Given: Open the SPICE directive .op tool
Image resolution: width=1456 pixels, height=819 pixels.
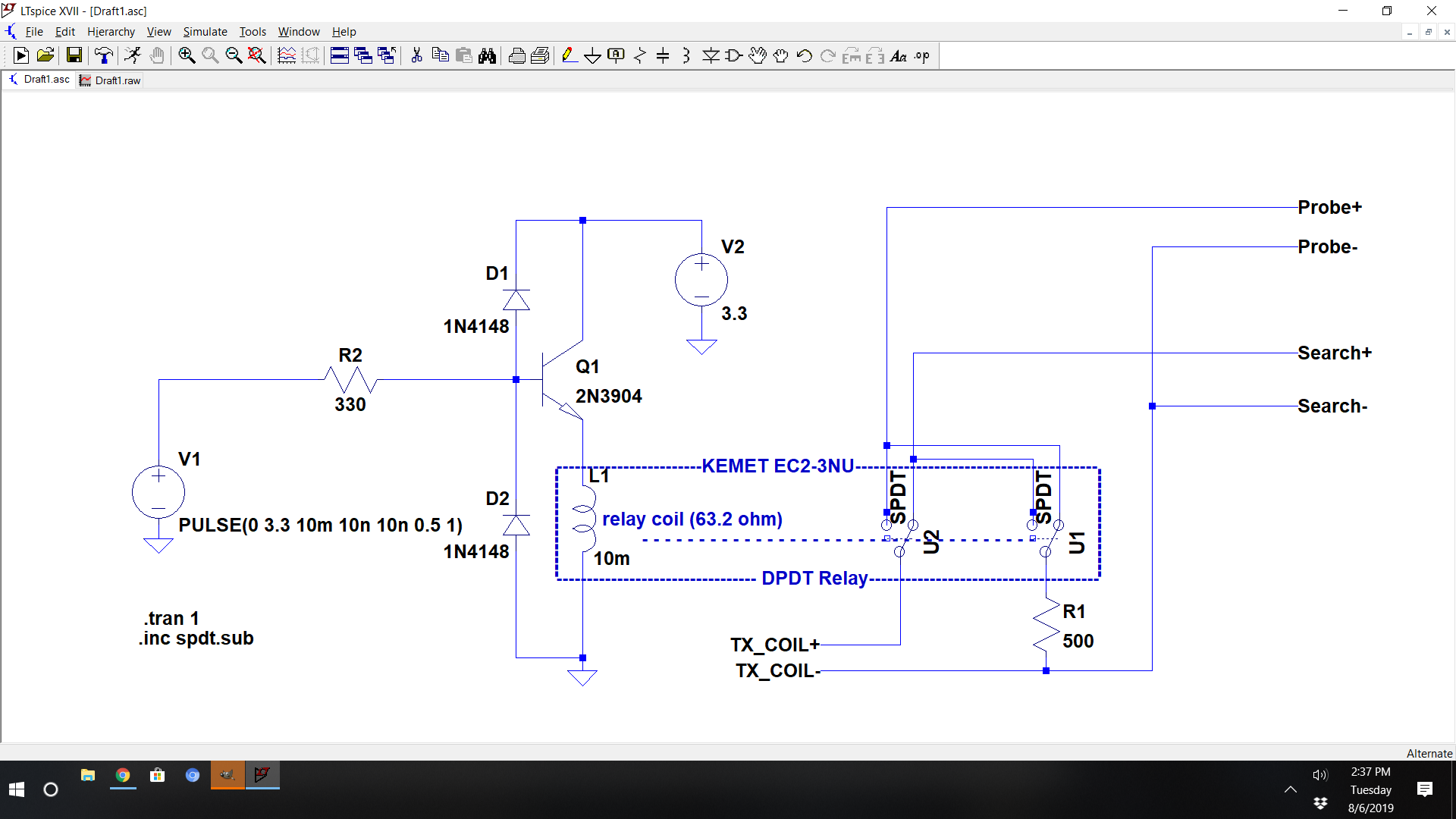Looking at the screenshot, I should [922, 55].
